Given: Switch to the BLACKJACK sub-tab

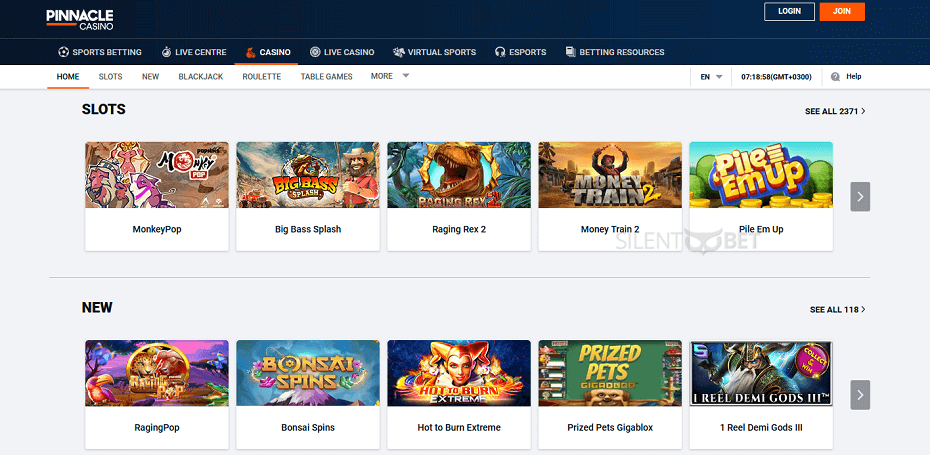Looking at the screenshot, I should click(201, 77).
